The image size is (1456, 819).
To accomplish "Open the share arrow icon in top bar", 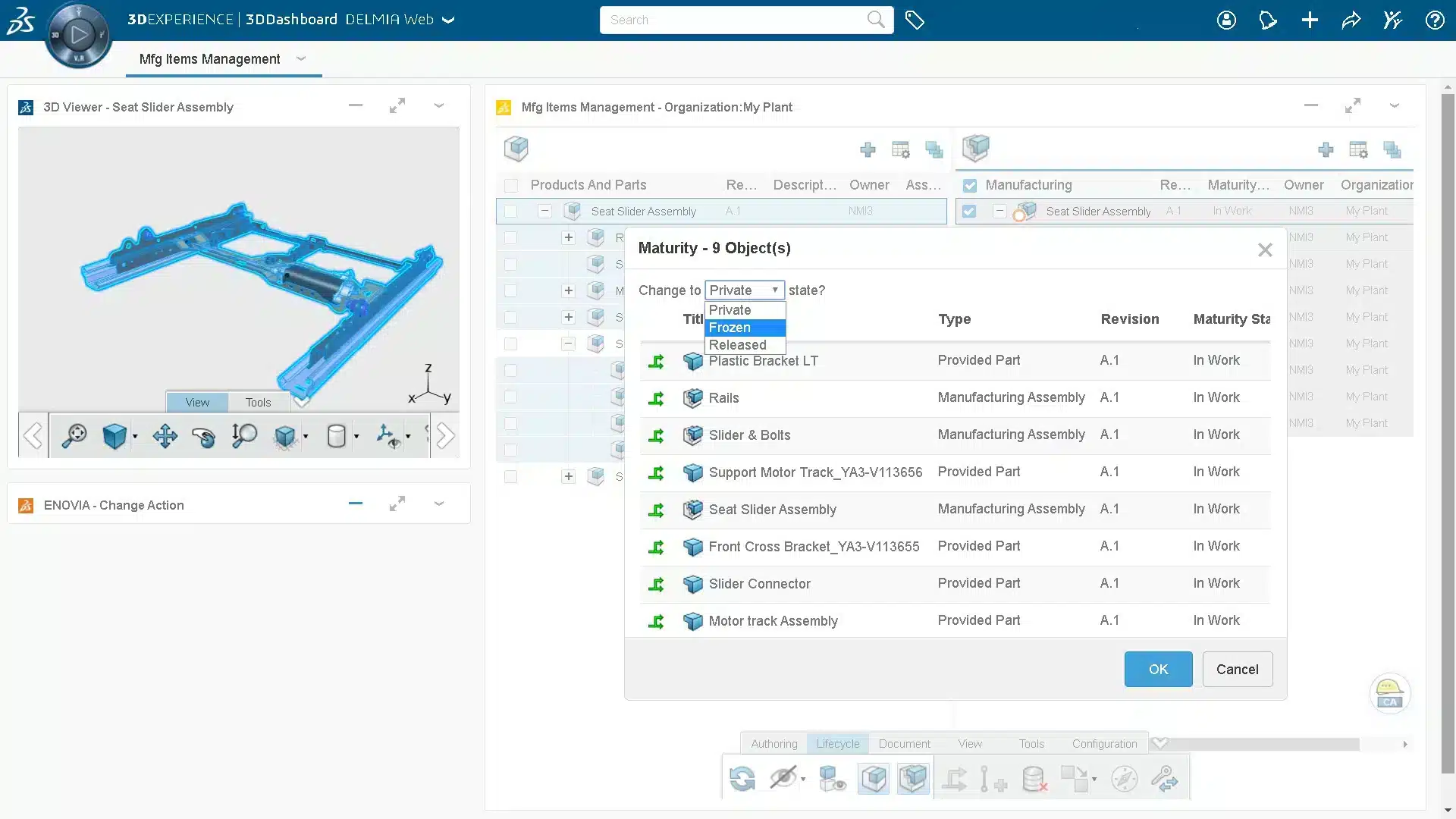I will pos(1351,20).
